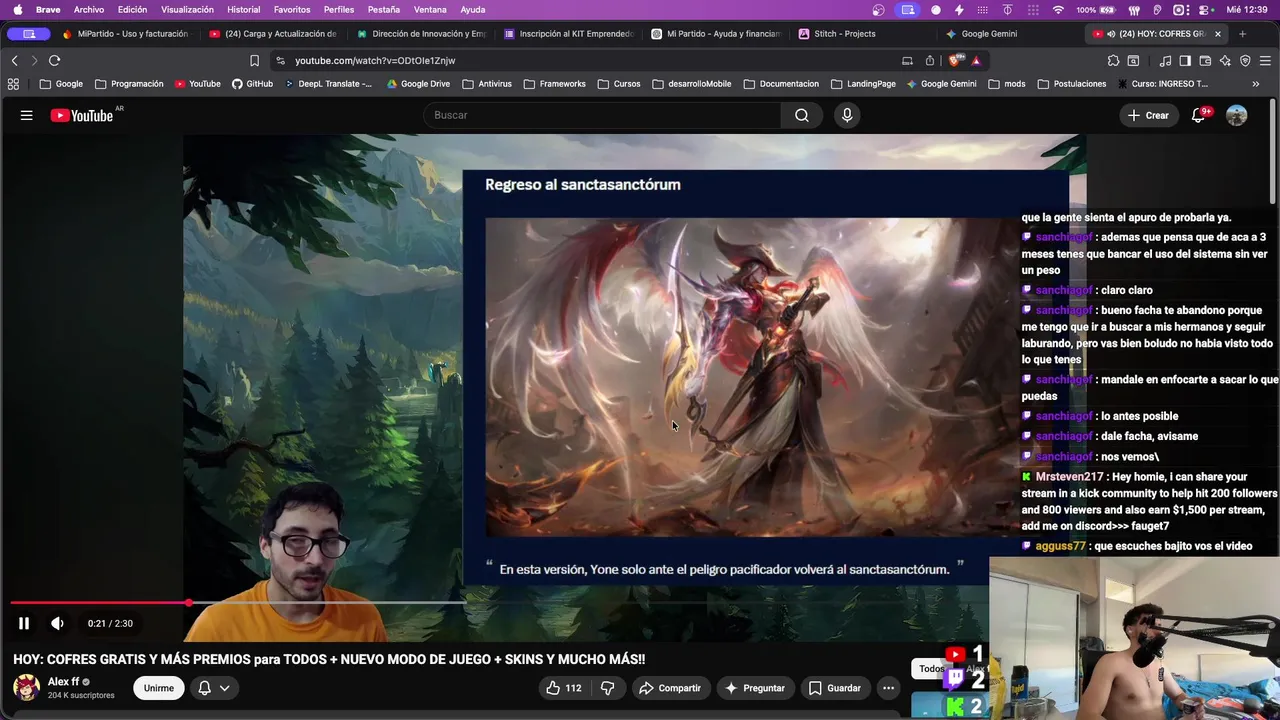1280x720 pixels.
Task: Click the youtube.com address bar URL
Action: 375,61
